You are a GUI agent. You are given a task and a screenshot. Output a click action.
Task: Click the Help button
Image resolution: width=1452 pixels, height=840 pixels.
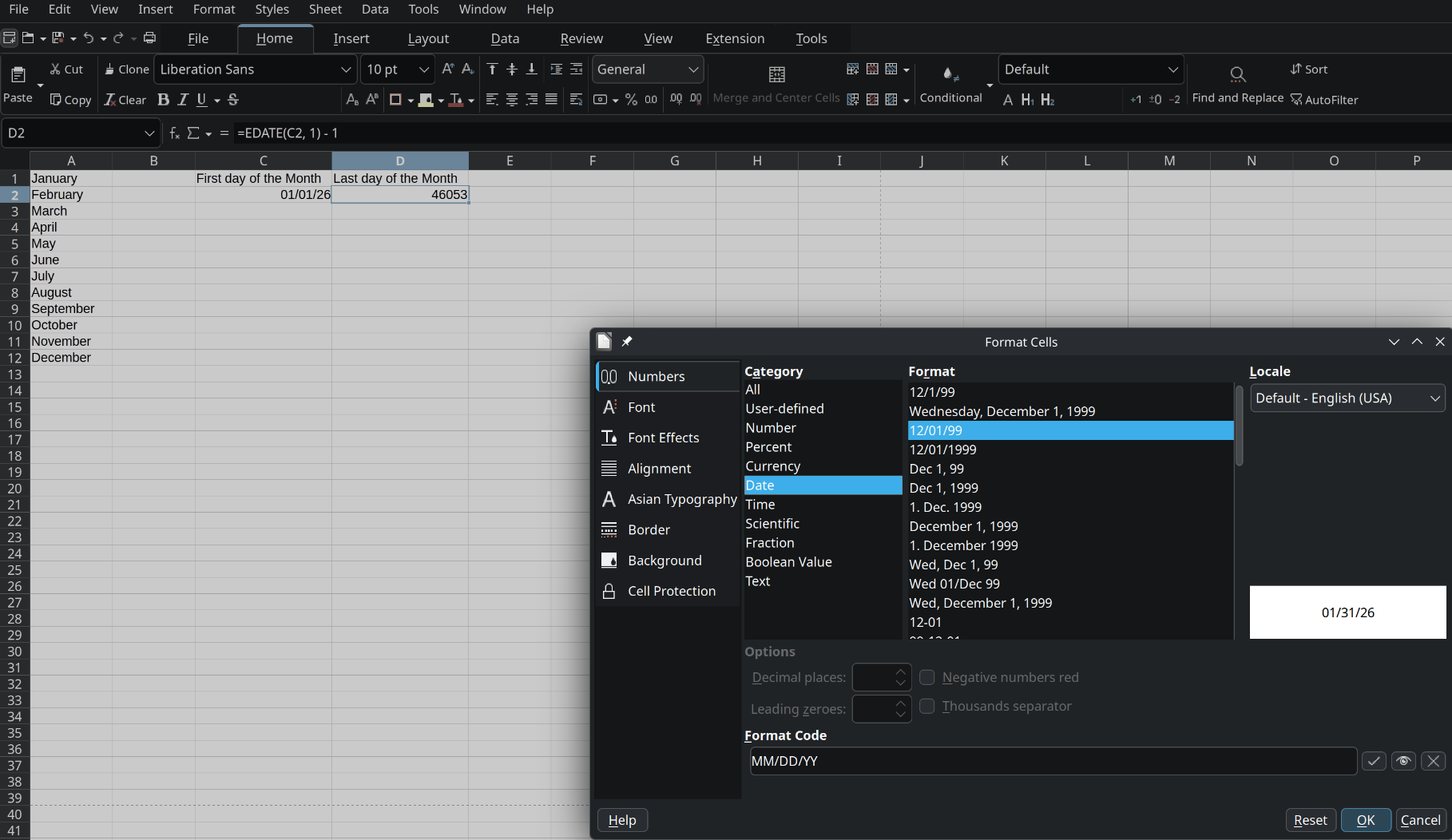coord(622,820)
